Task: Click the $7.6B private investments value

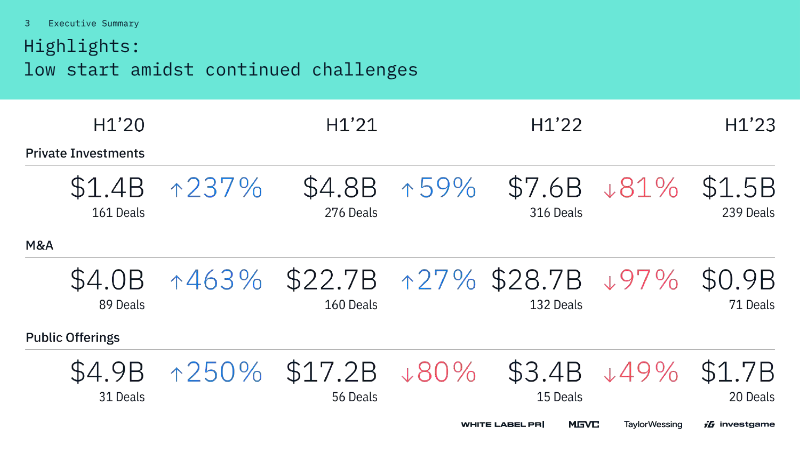Action: (x=544, y=188)
